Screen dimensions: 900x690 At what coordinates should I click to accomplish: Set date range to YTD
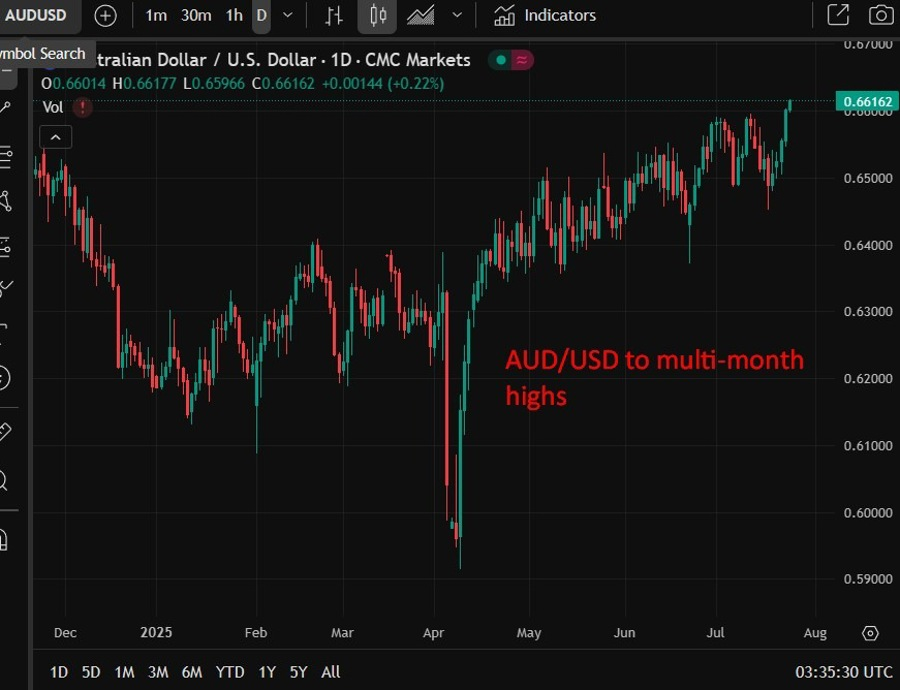tap(230, 672)
